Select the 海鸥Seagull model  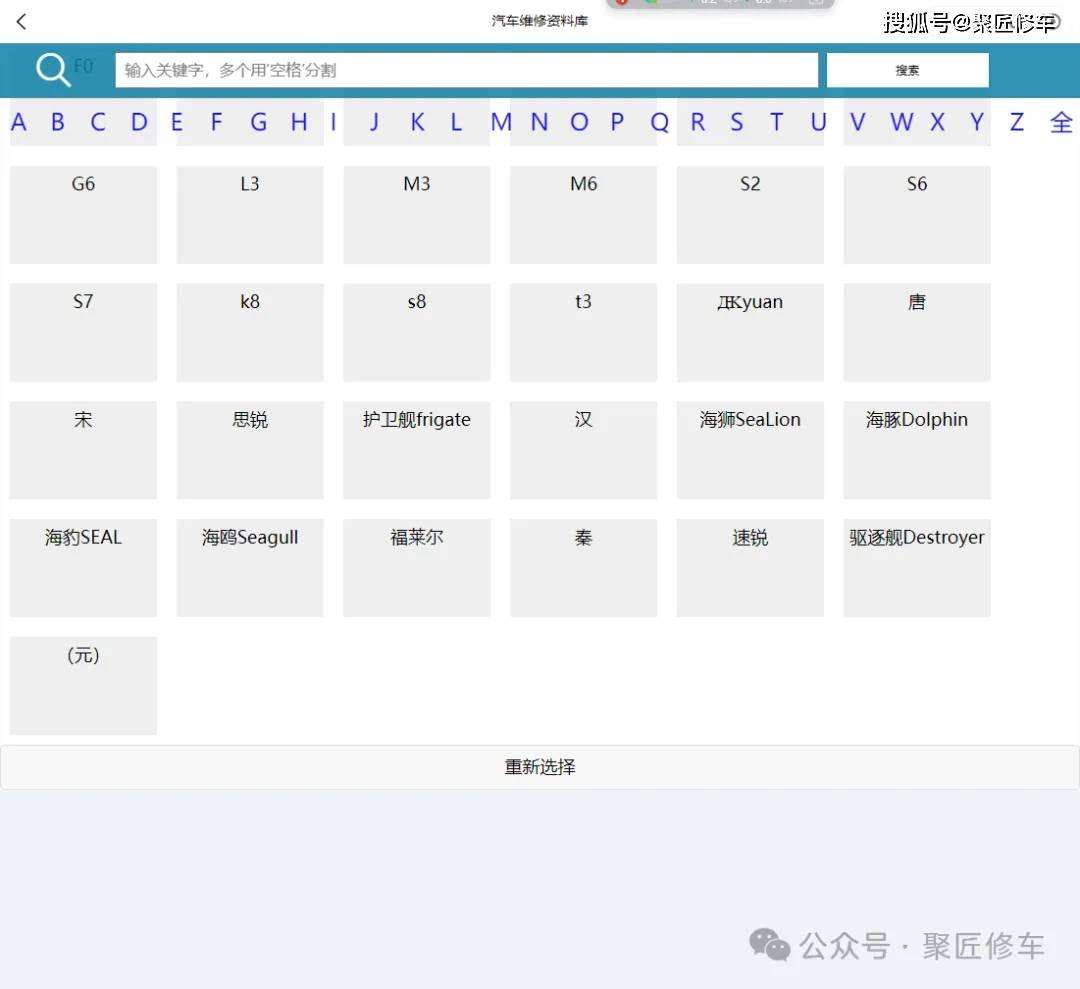click(249, 567)
